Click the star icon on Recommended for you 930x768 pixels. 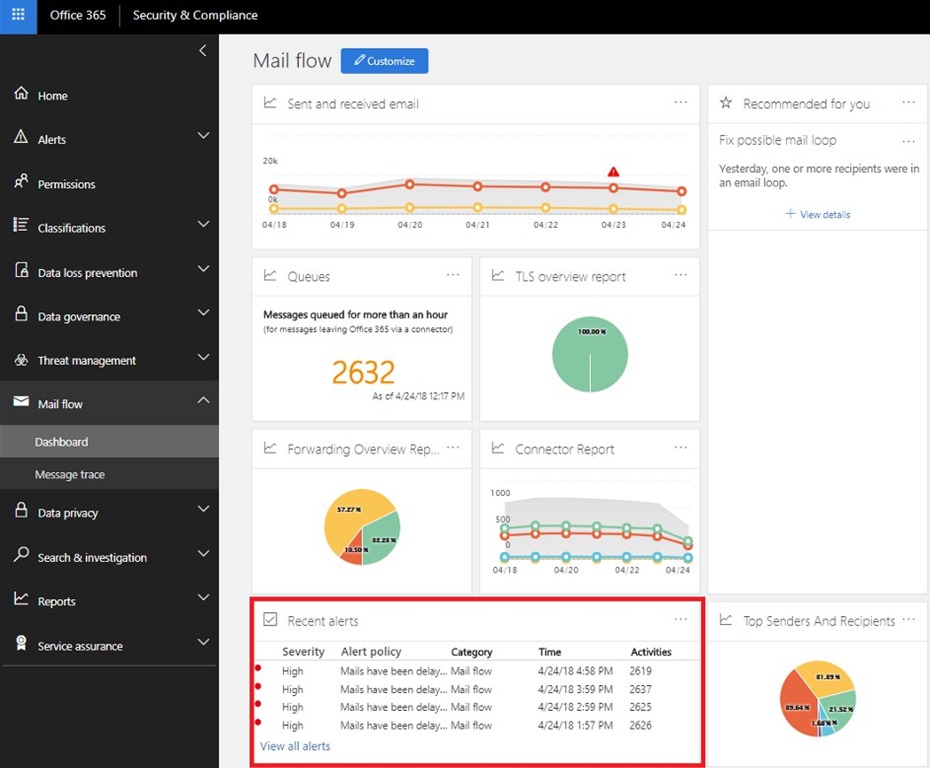725,103
